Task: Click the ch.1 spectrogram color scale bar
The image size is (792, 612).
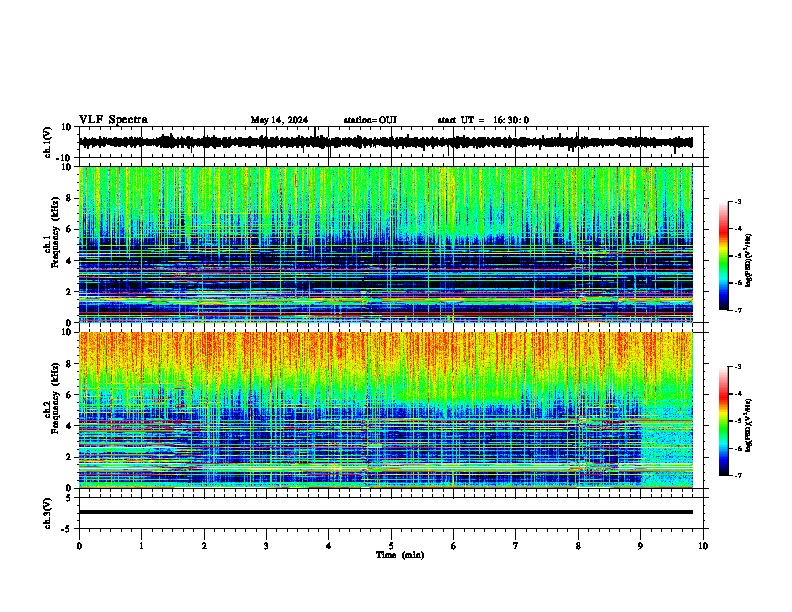Action: pyautogui.click(x=724, y=256)
